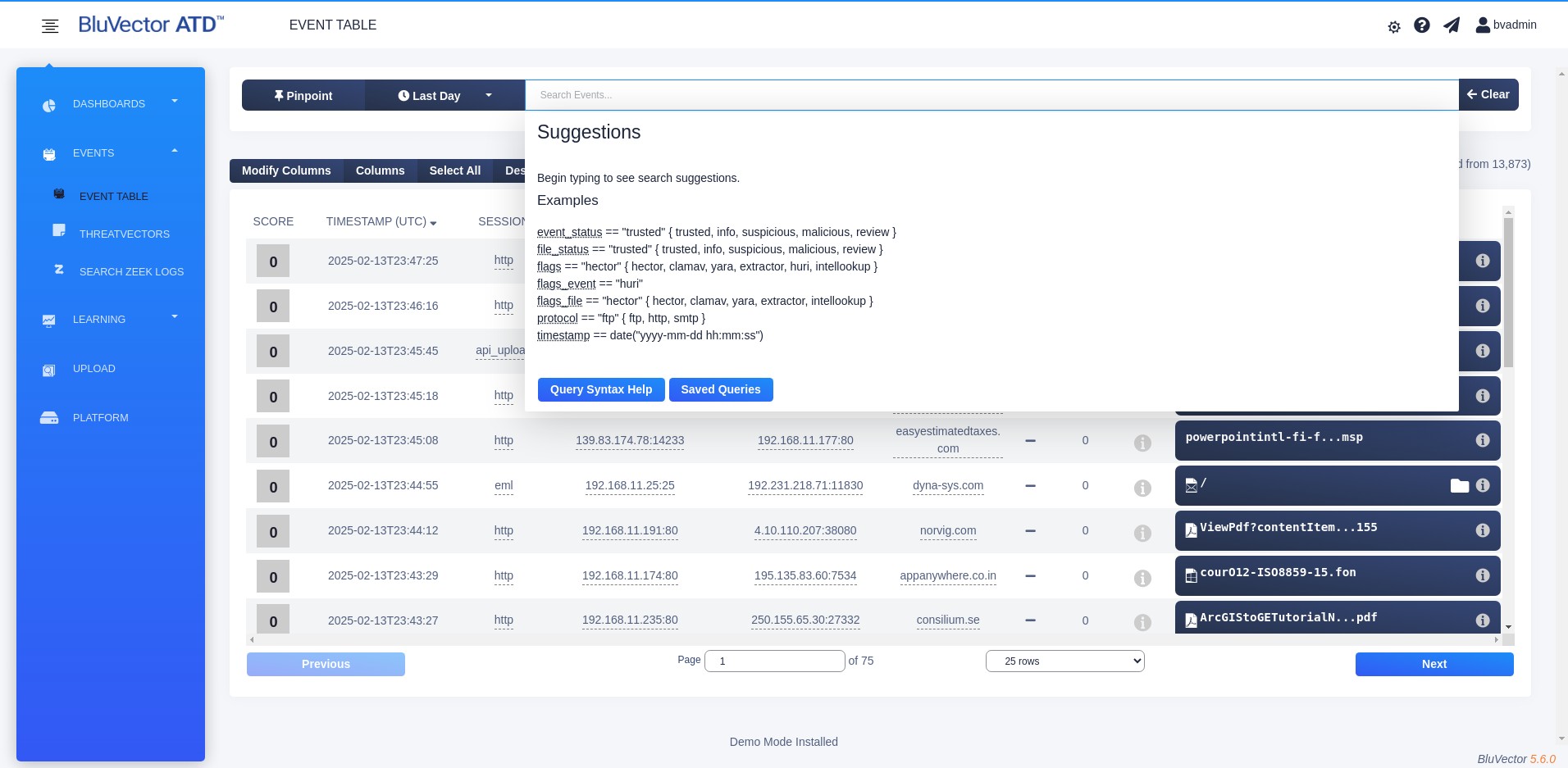
Task: Open Query Syntax Help
Action: pyautogui.click(x=601, y=390)
